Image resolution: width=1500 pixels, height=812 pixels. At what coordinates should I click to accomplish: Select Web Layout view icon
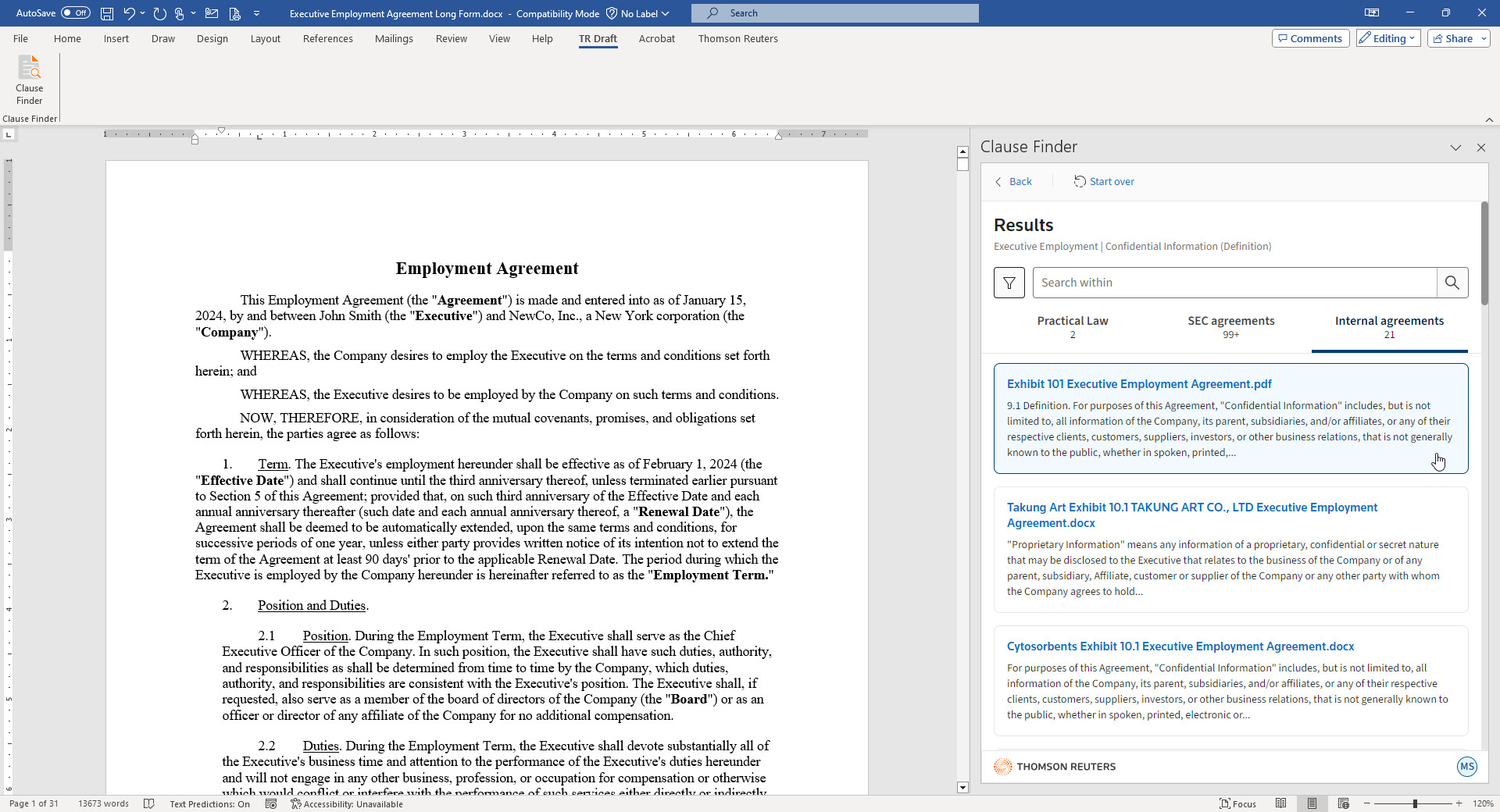tap(1344, 803)
